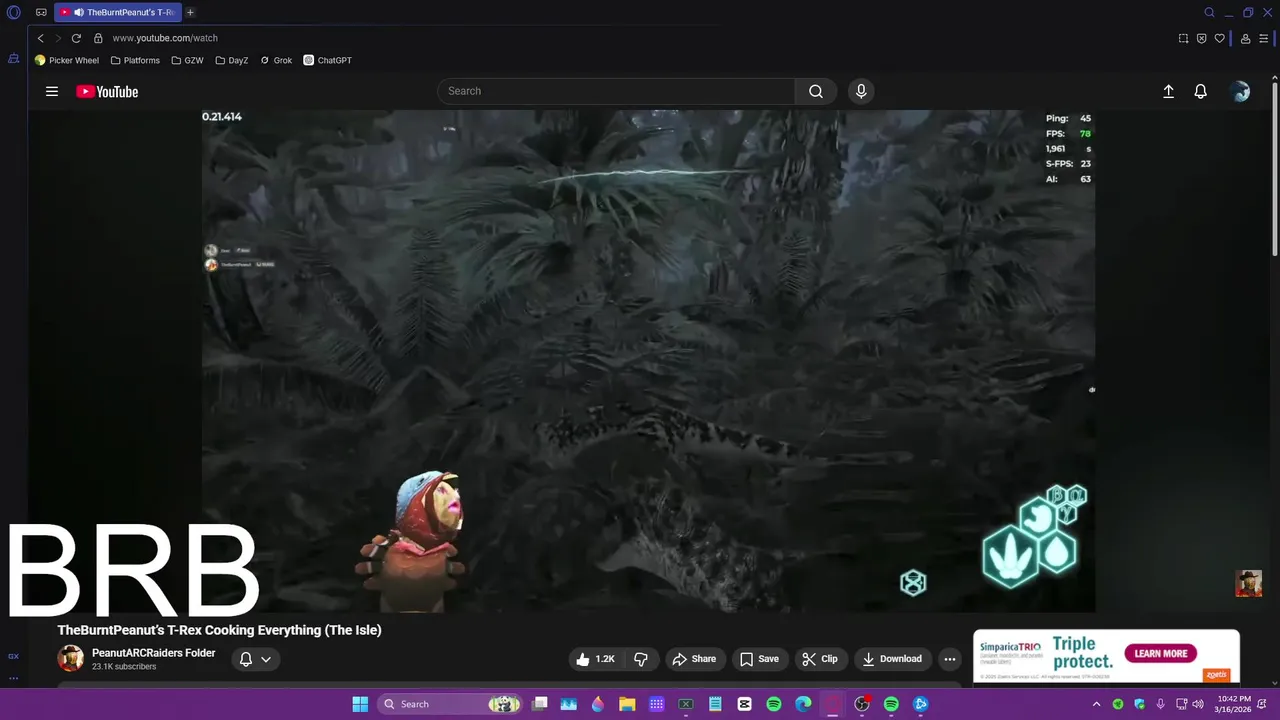The height and width of the screenshot is (720, 1280).
Task: Open GX label icon in sidebar bottom
Action: coord(14,657)
